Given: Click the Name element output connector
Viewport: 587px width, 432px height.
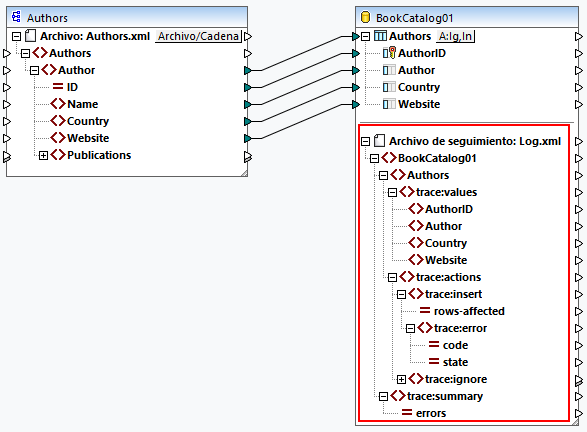Looking at the screenshot, I should pyautogui.click(x=247, y=104).
